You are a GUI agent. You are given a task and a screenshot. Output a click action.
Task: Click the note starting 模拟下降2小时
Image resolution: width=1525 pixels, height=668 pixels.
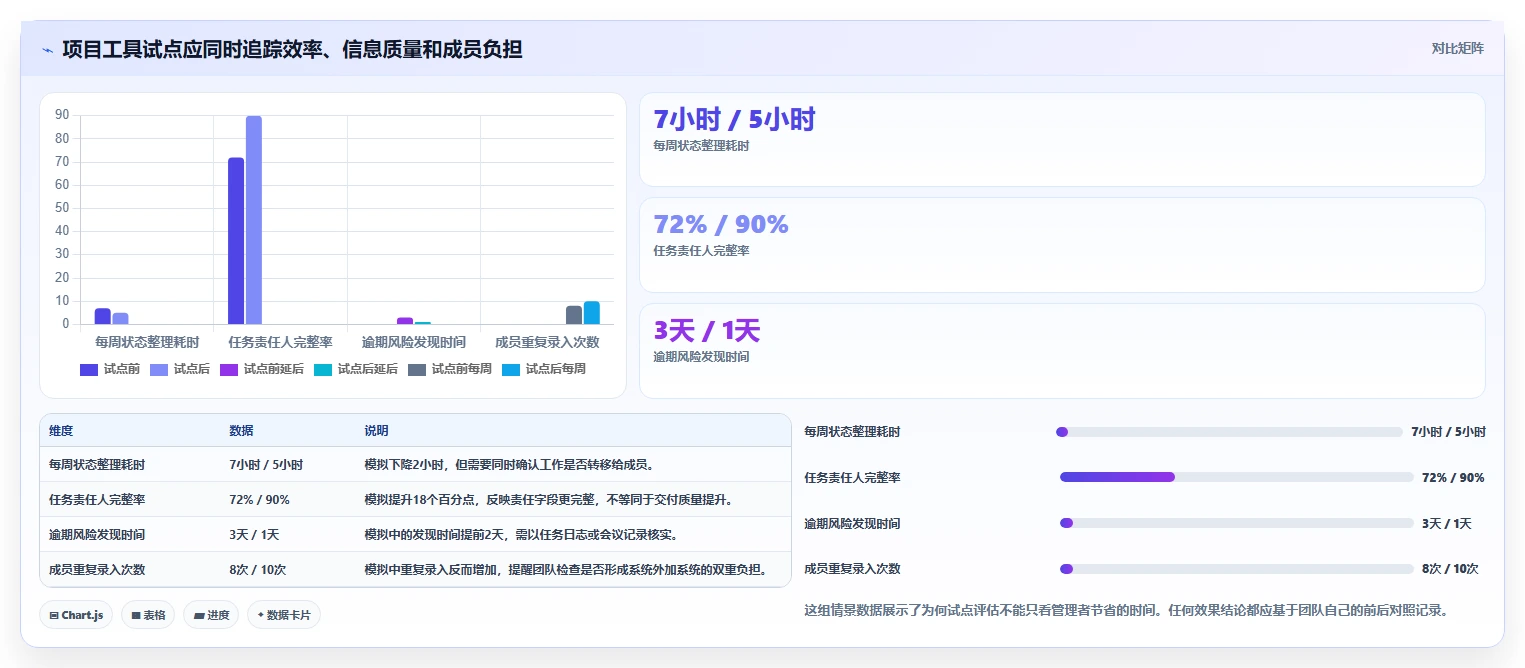(x=509, y=465)
